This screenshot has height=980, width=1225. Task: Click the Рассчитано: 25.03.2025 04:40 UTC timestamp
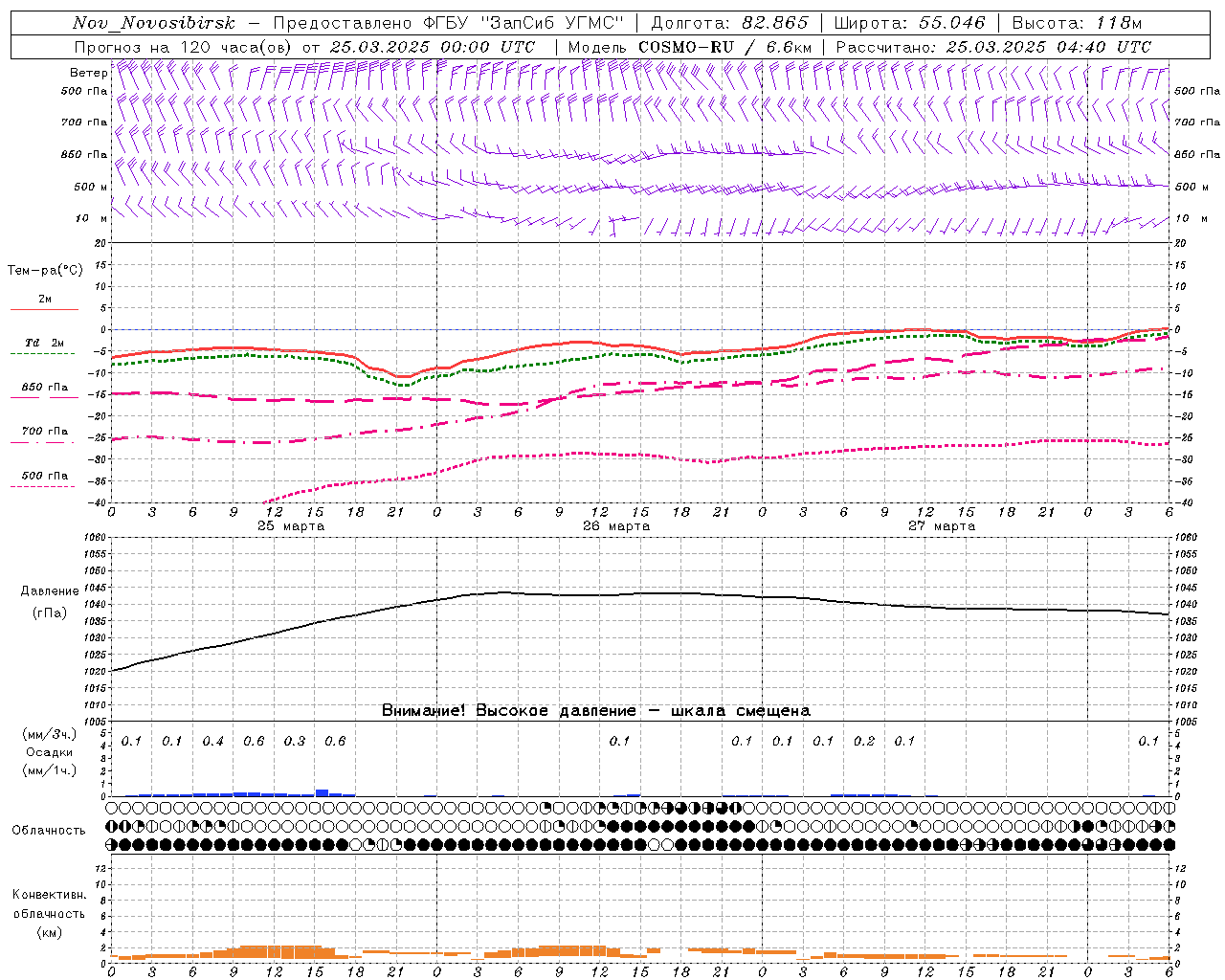click(x=993, y=47)
